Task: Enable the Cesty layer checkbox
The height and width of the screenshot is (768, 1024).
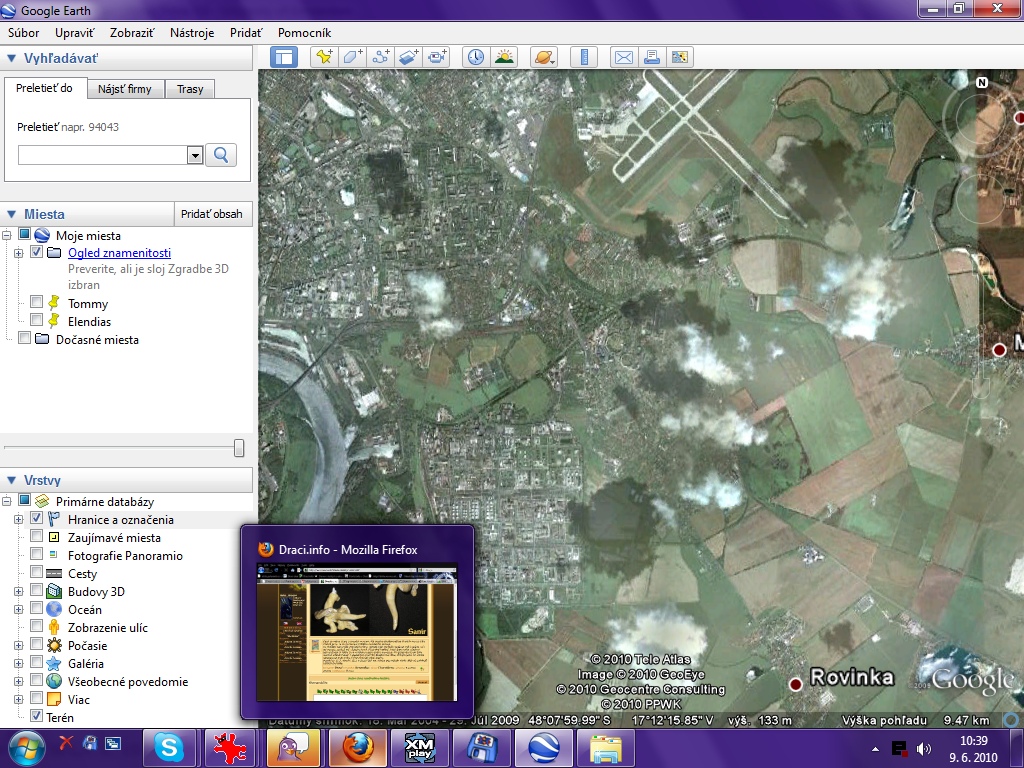Action: click(37, 572)
